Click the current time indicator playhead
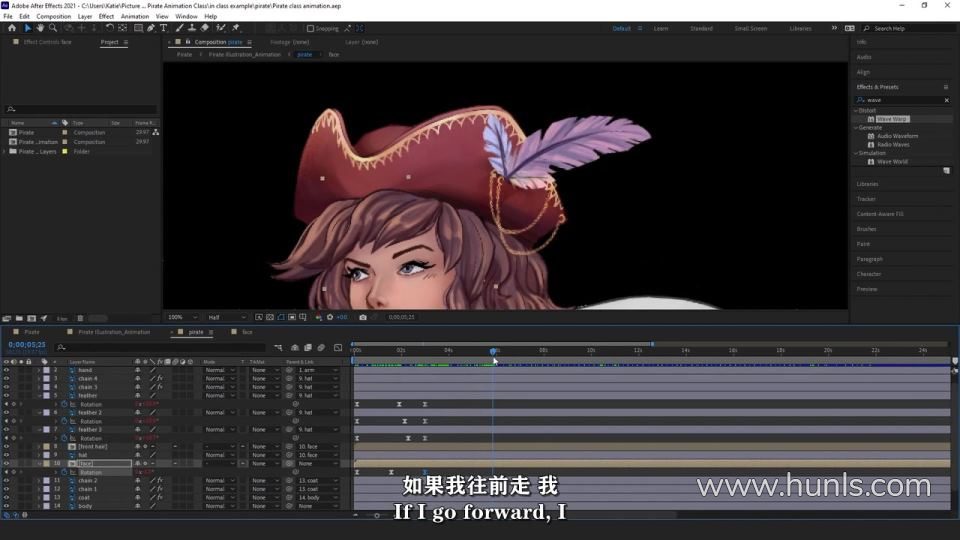This screenshot has height=540, width=960. (x=493, y=351)
